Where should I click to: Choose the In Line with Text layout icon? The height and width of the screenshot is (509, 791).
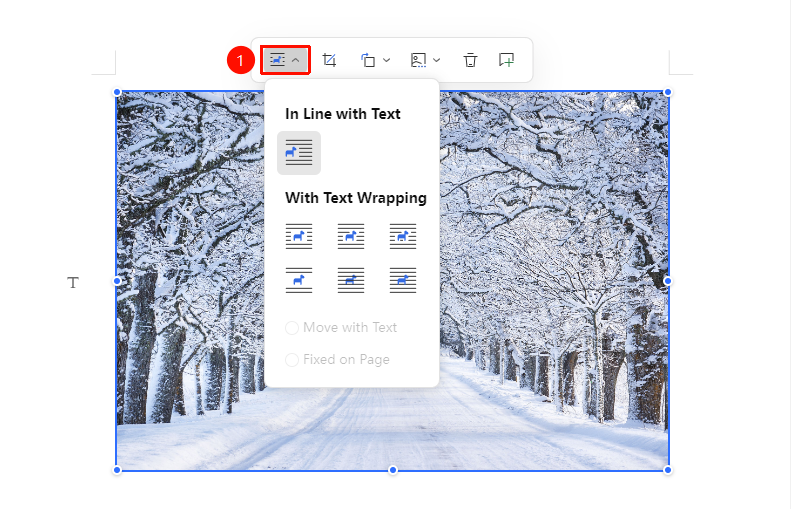click(299, 153)
